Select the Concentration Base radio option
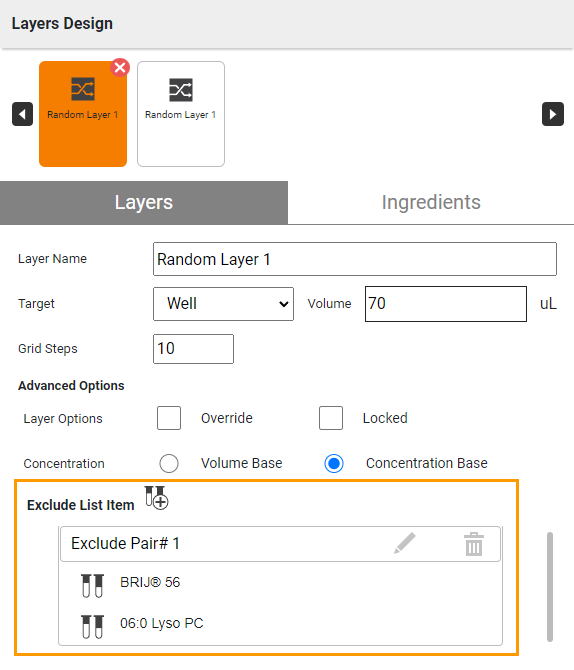This screenshot has height=670, width=574. (334, 464)
